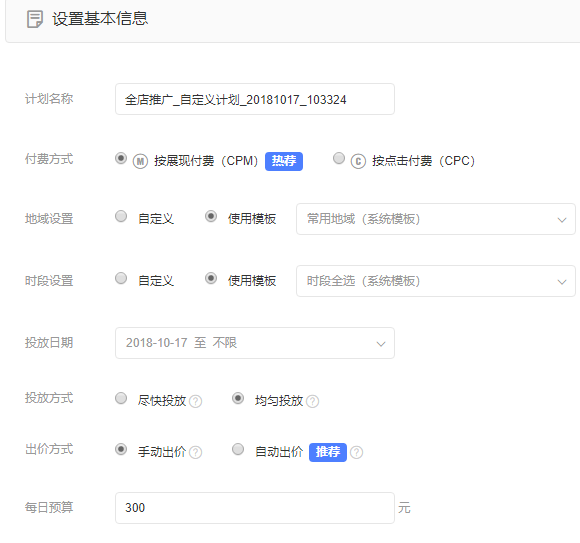
Task: Select 自定义 radio for 时段设置
Action: (x=121, y=278)
